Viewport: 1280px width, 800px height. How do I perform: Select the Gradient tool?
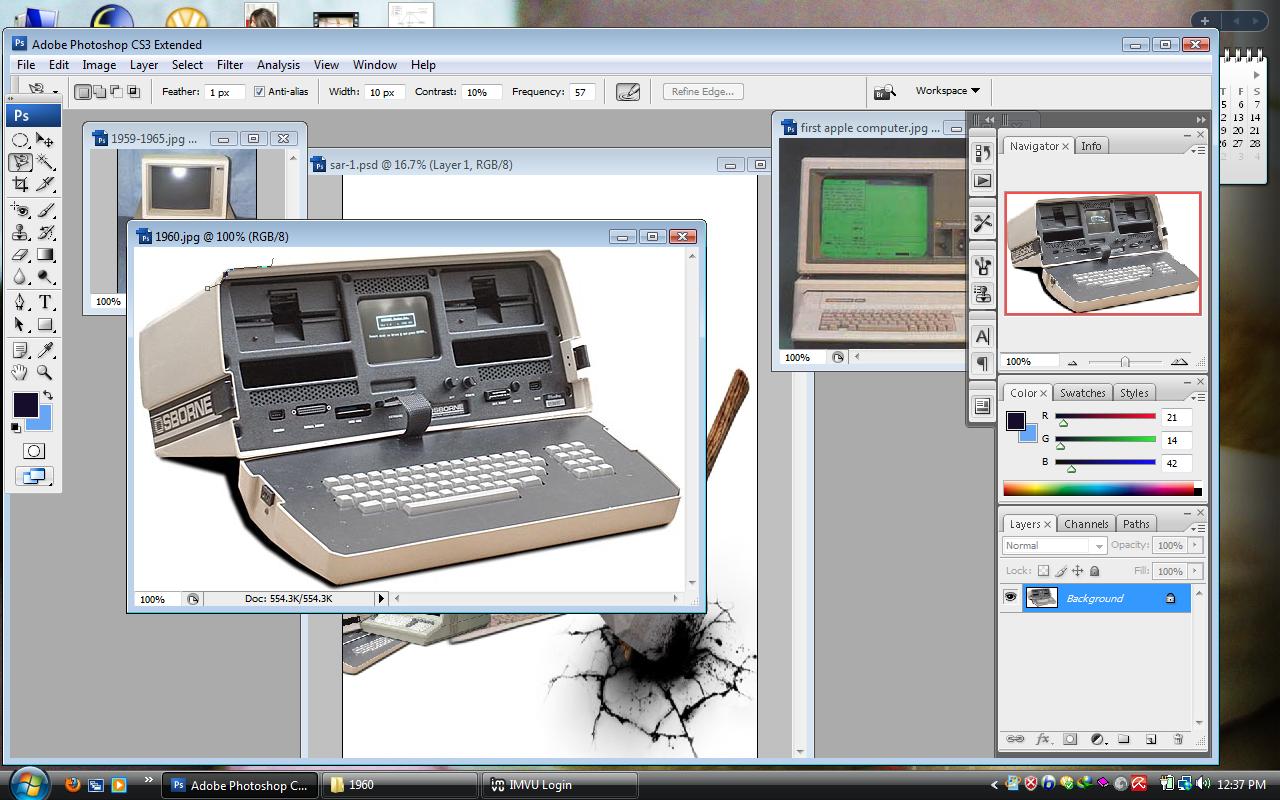45,254
